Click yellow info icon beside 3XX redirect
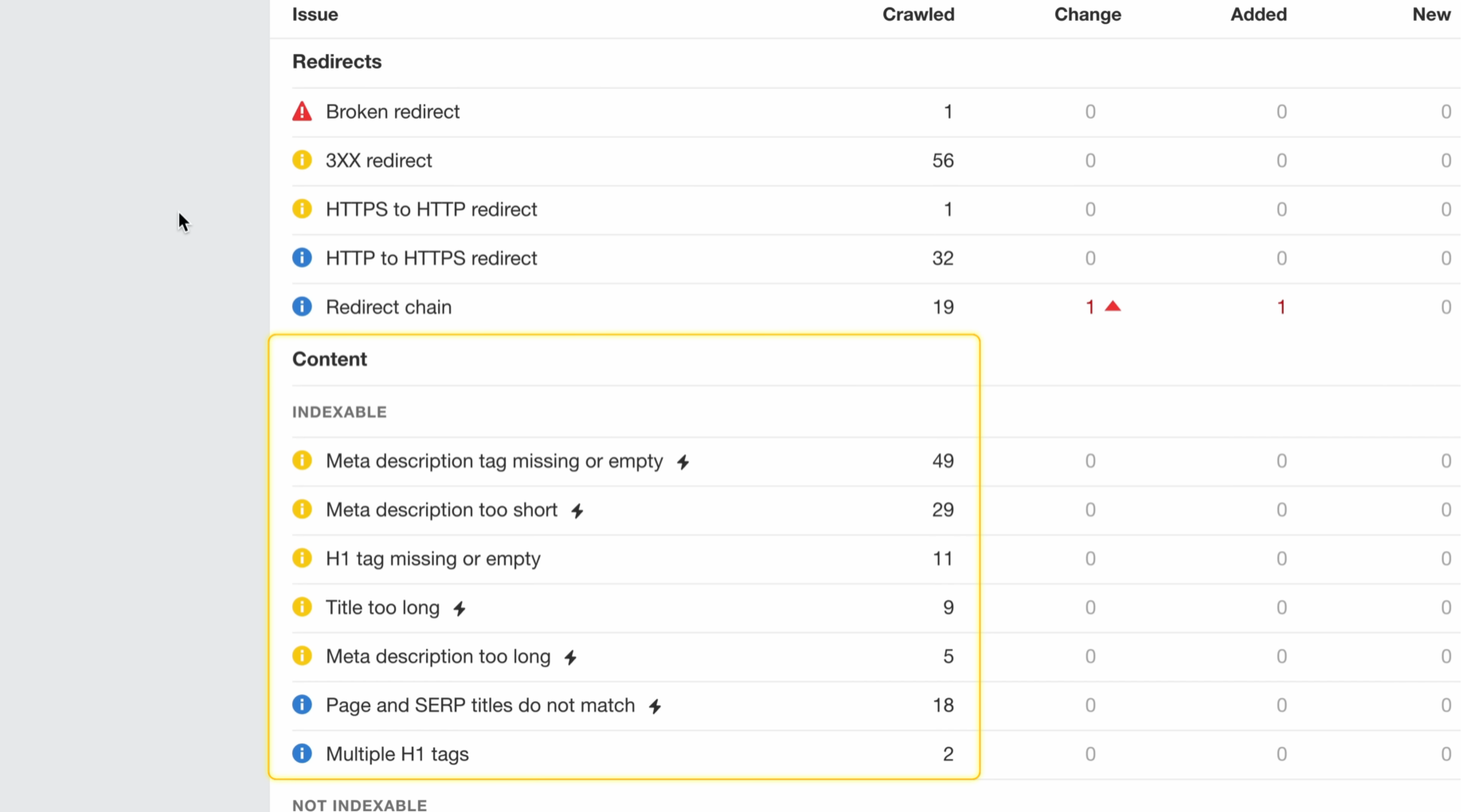The width and height of the screenshot is (1467, 812). tap(302, 160)
